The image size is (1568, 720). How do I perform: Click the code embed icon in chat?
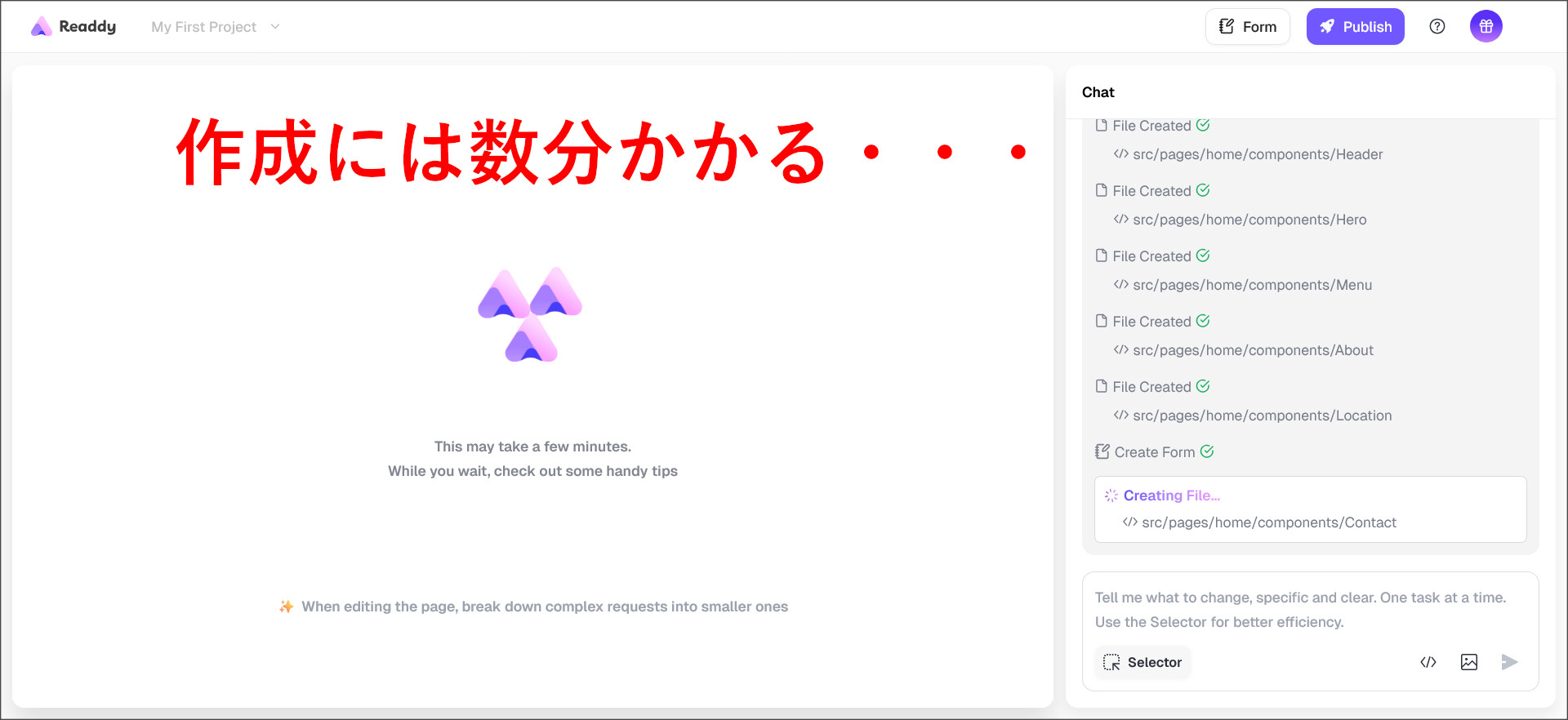tap(1428, 662)
